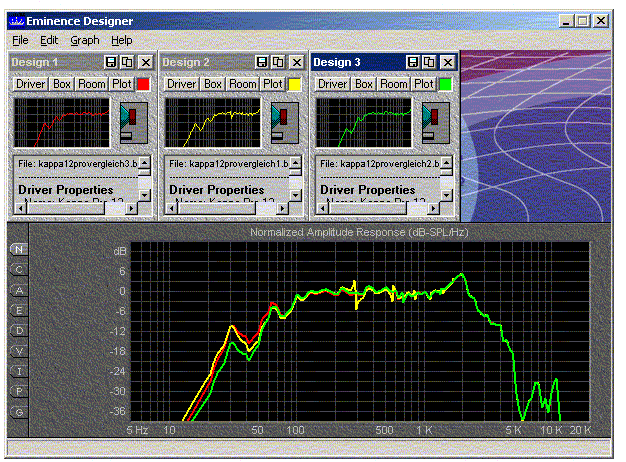The image size is (626, 462).
Task: Click the Box button in Design 3
Action: 364,84
